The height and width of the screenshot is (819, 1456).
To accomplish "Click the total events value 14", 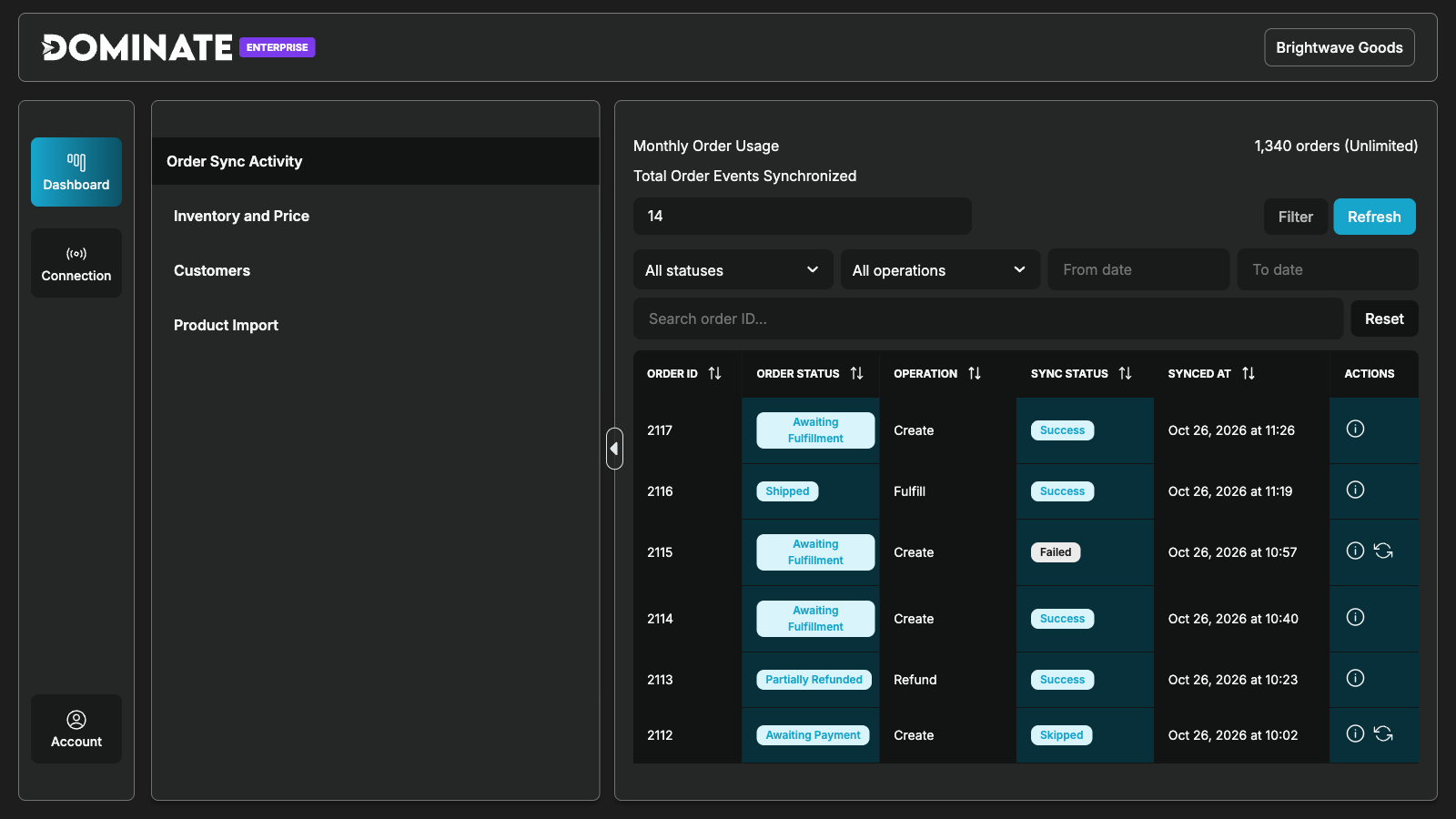I will click(803, 216).
